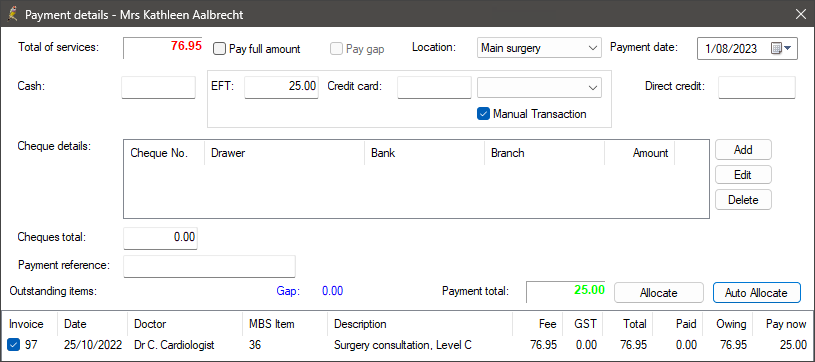Untick invoice 97 checkbox
Viewport: 815px width, 362px height.
coord(14,344)
